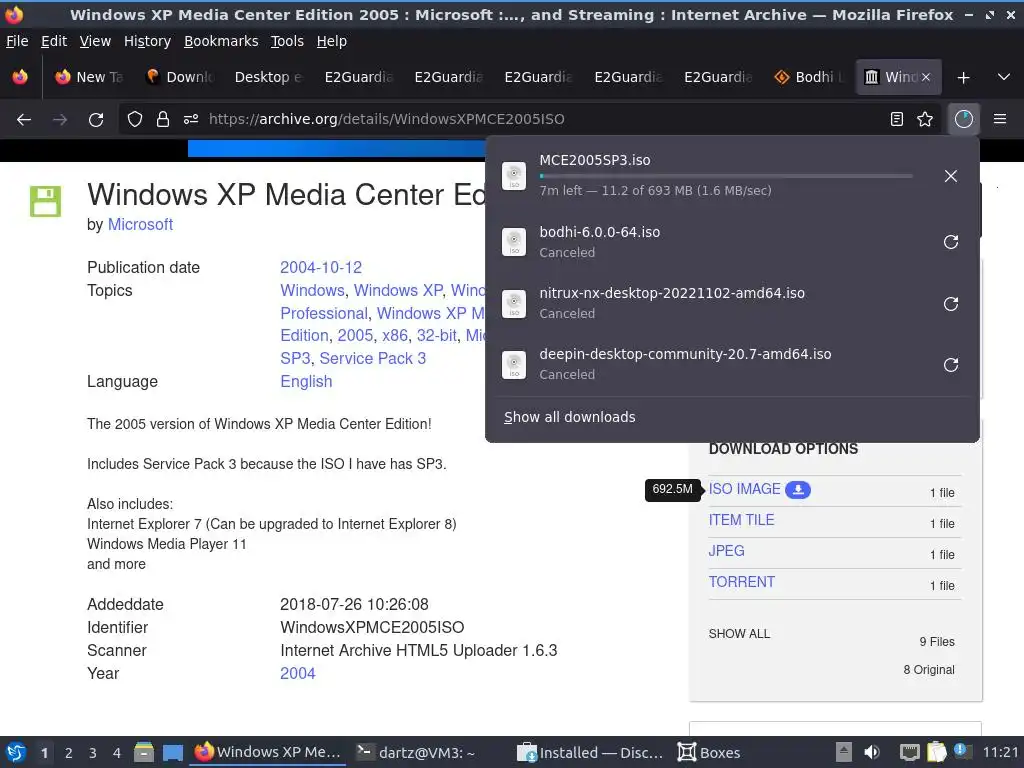Open the Firefox hamburger menu
Viewport: 1024px width, 768px height.
tap(1000, 120)
